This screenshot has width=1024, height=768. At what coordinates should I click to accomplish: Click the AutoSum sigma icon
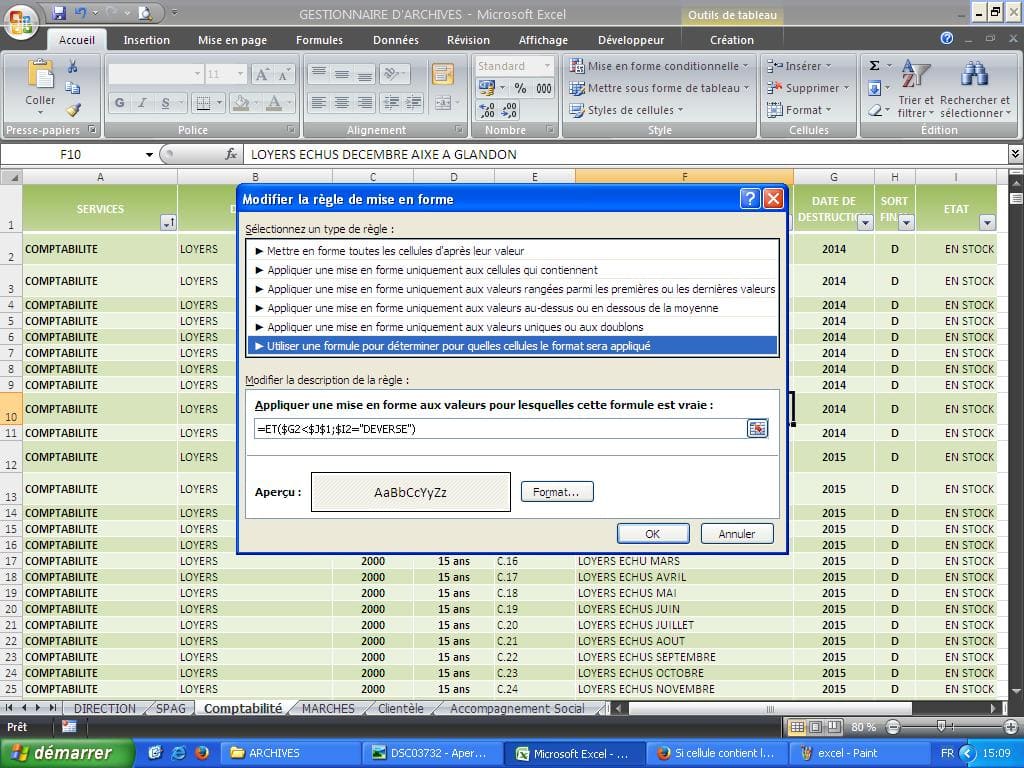click(874, 66)
